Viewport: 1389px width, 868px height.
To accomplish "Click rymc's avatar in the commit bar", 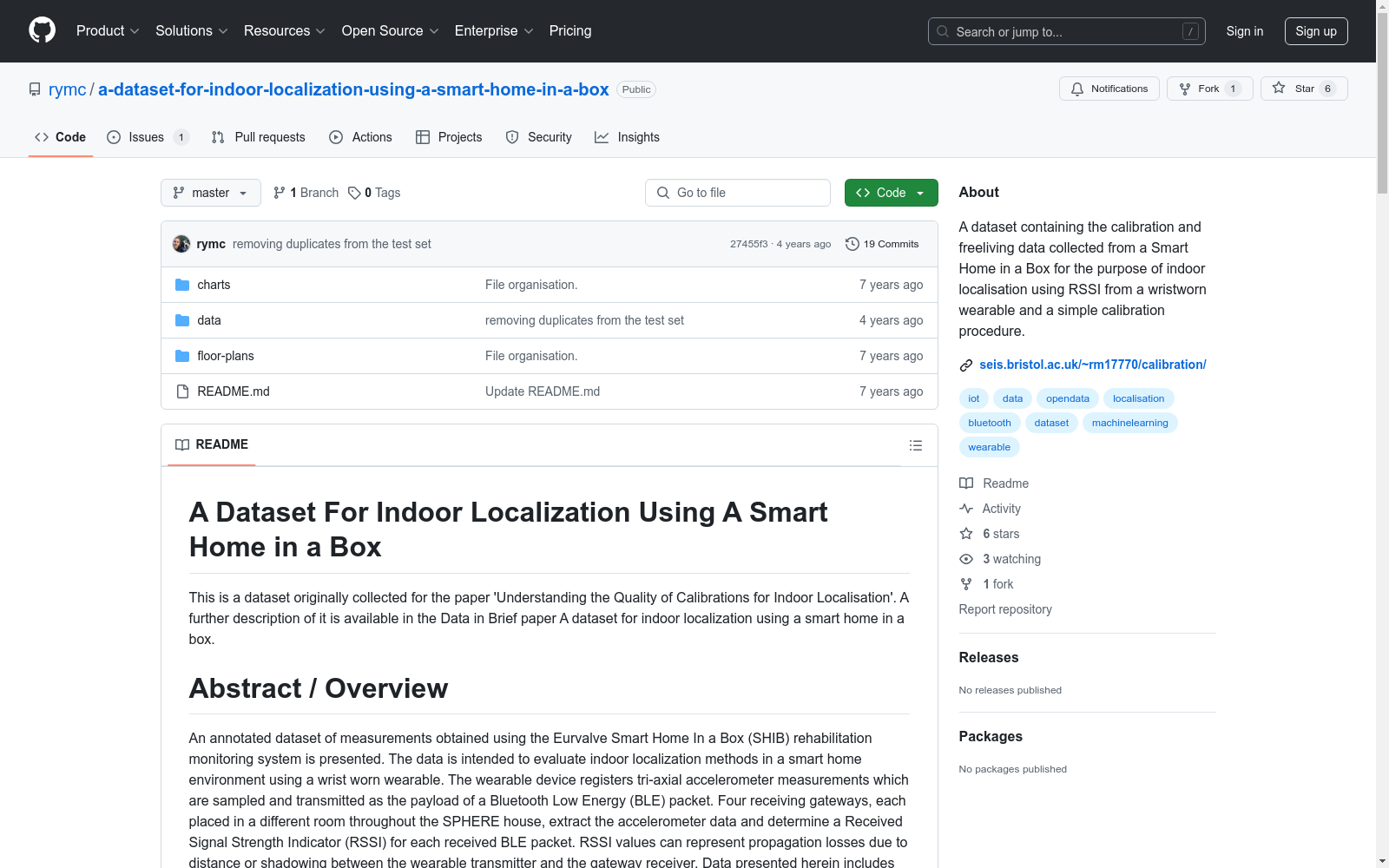I will point(181,244).
